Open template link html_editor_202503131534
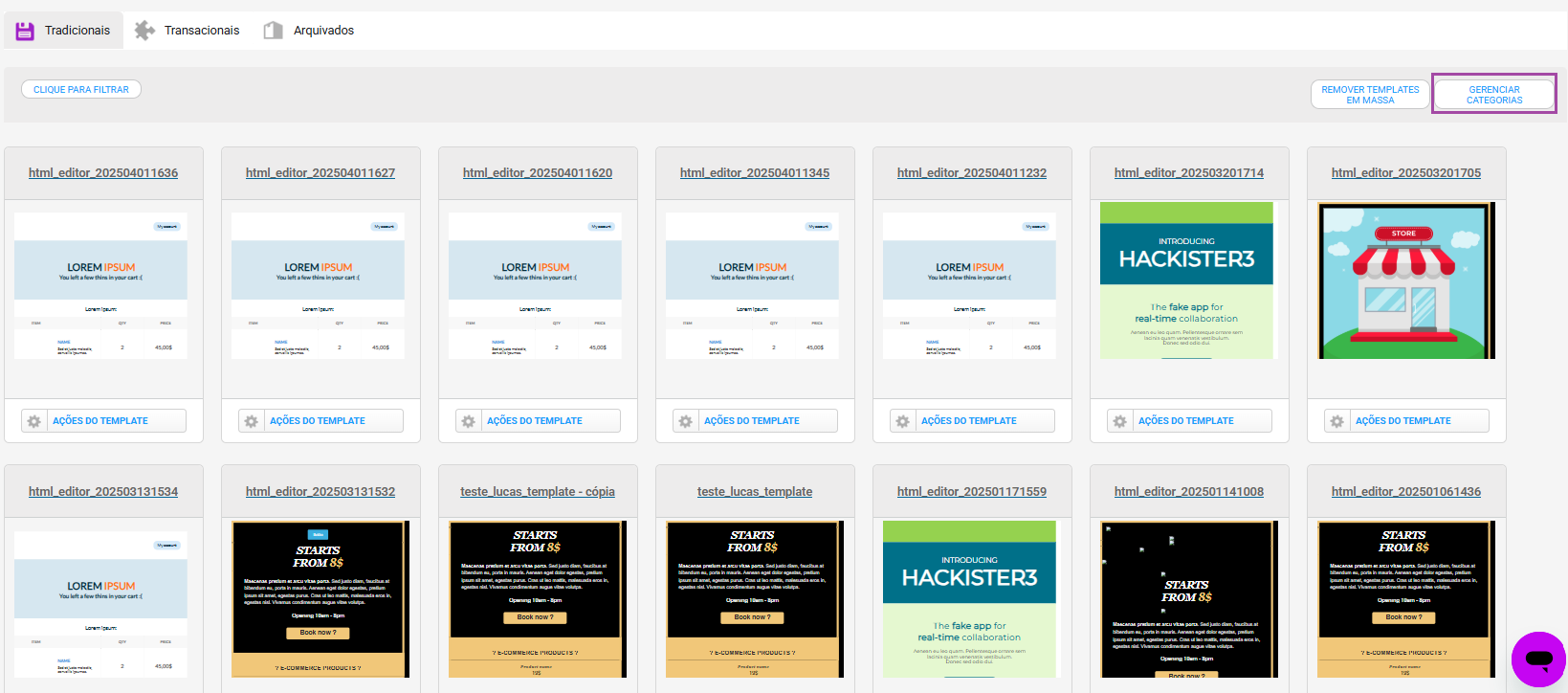1568x693 pixels. coord(103,492)
